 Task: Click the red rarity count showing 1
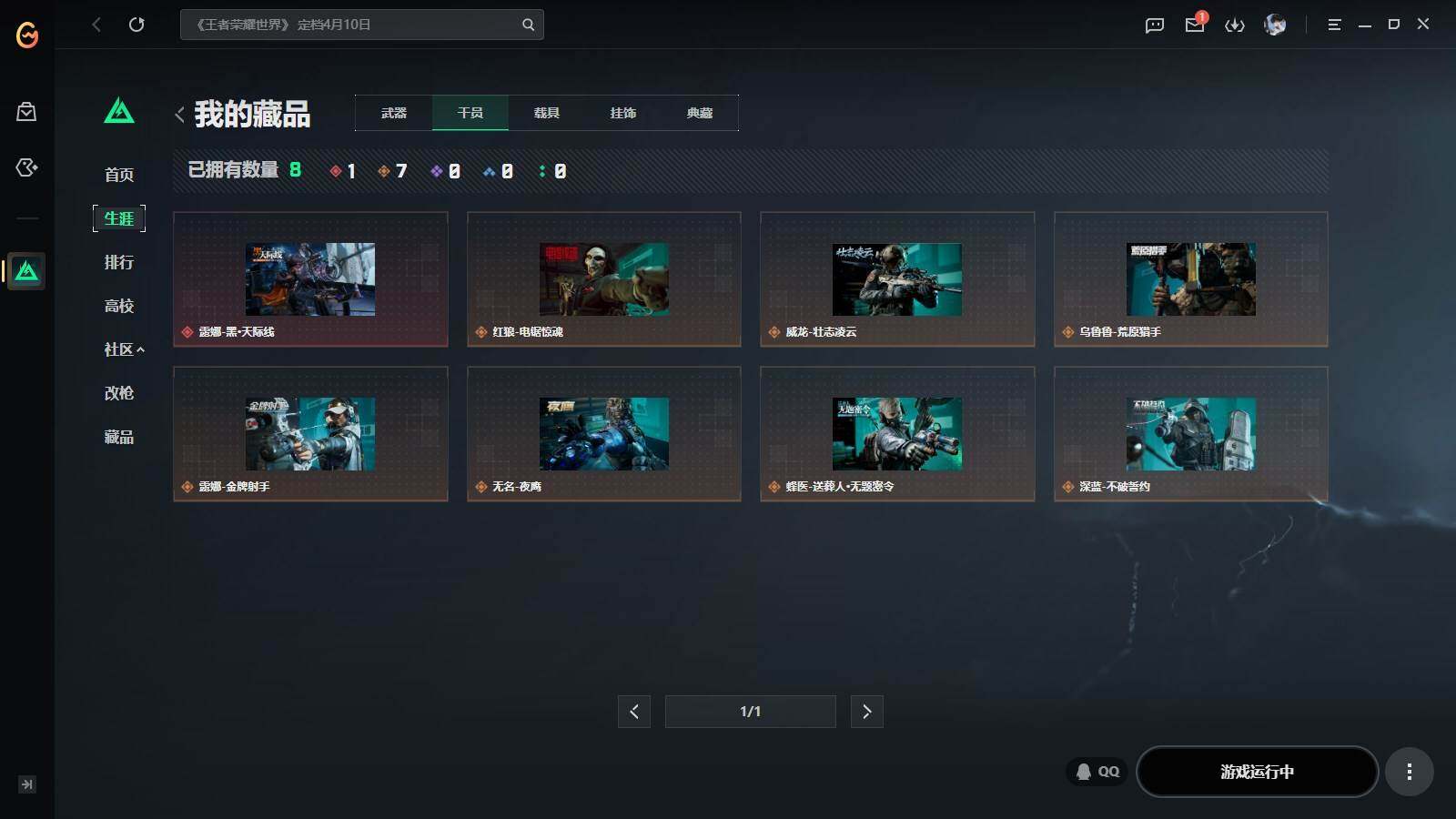(343, 171)
